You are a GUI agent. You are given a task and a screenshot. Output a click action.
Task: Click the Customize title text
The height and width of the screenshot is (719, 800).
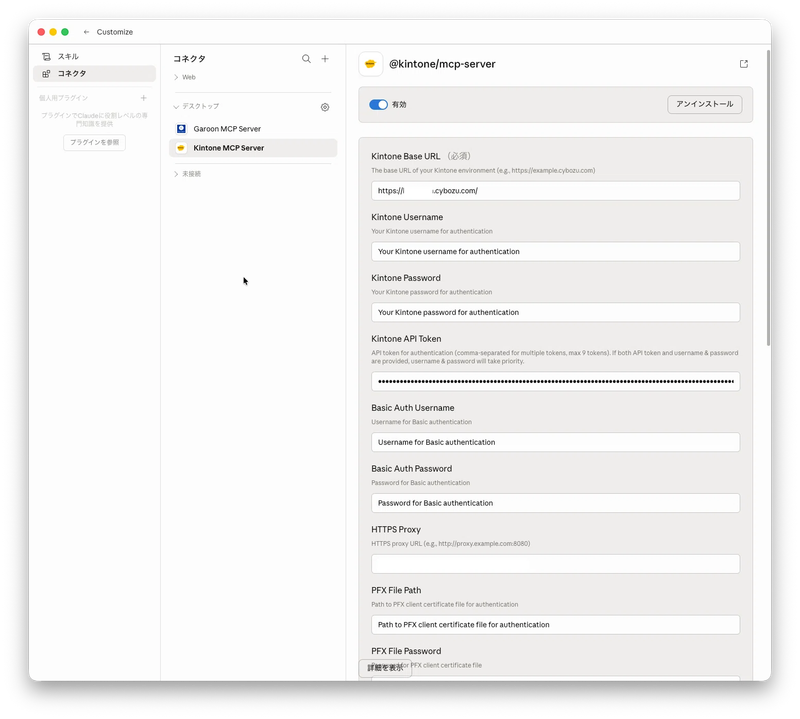[115, 32]
